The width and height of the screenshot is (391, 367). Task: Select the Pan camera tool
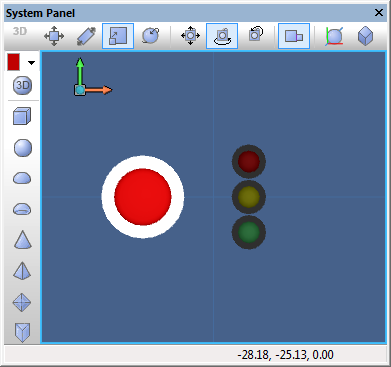[190, 36]
